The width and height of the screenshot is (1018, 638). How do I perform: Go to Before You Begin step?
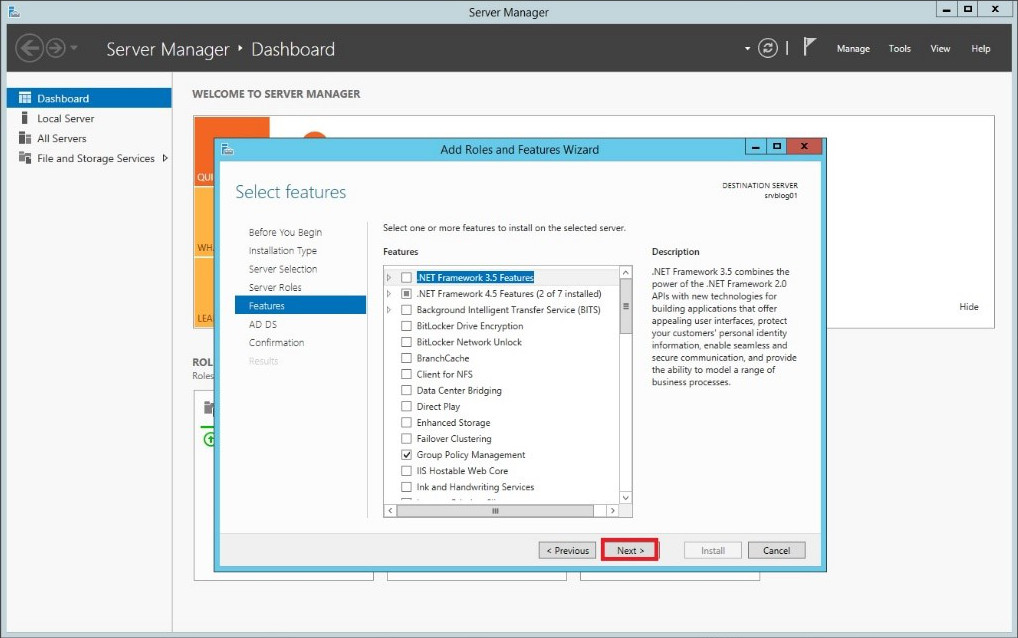coord(285,232)
